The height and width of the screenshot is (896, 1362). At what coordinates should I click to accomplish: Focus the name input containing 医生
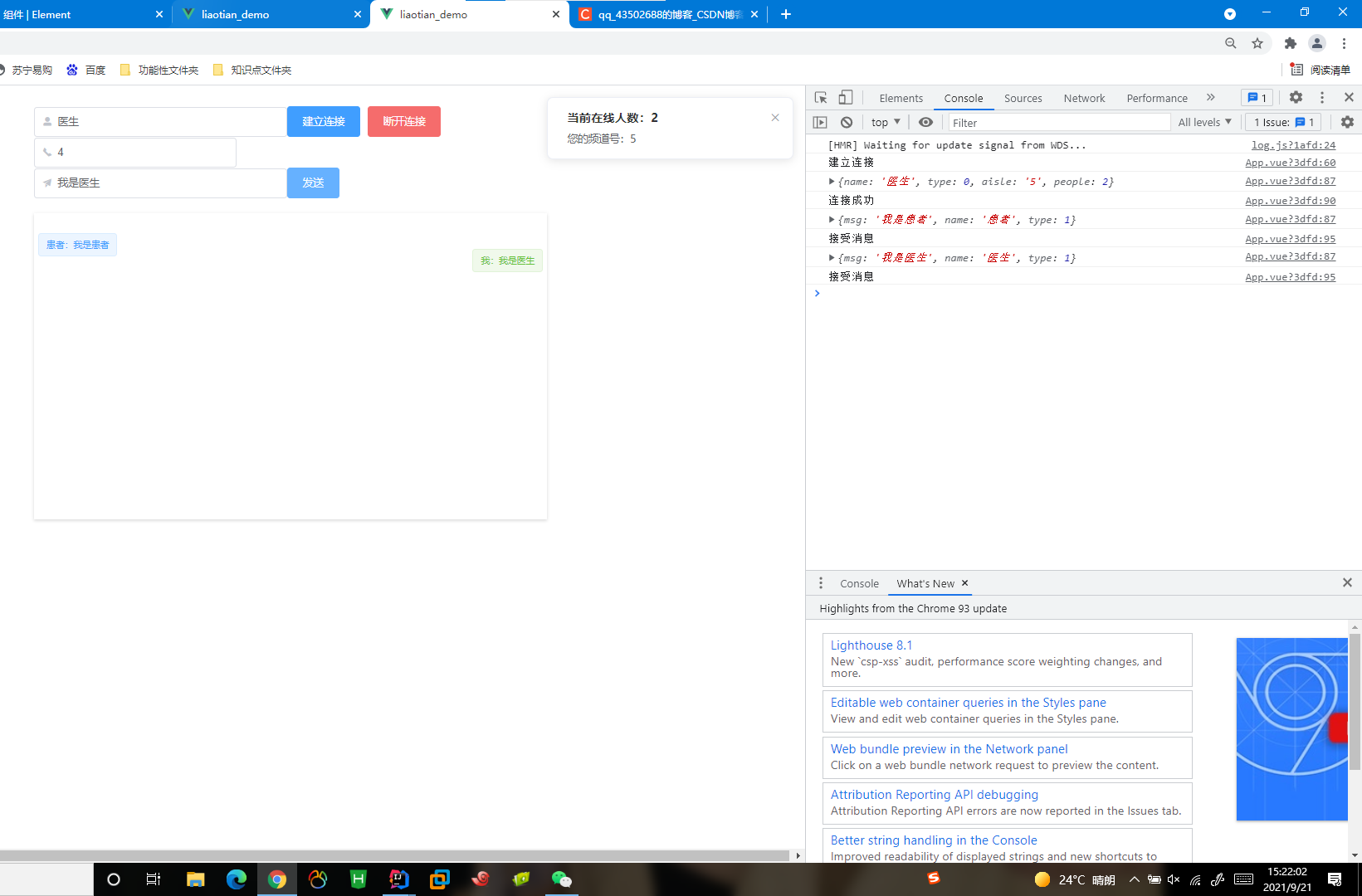point(160,121)
